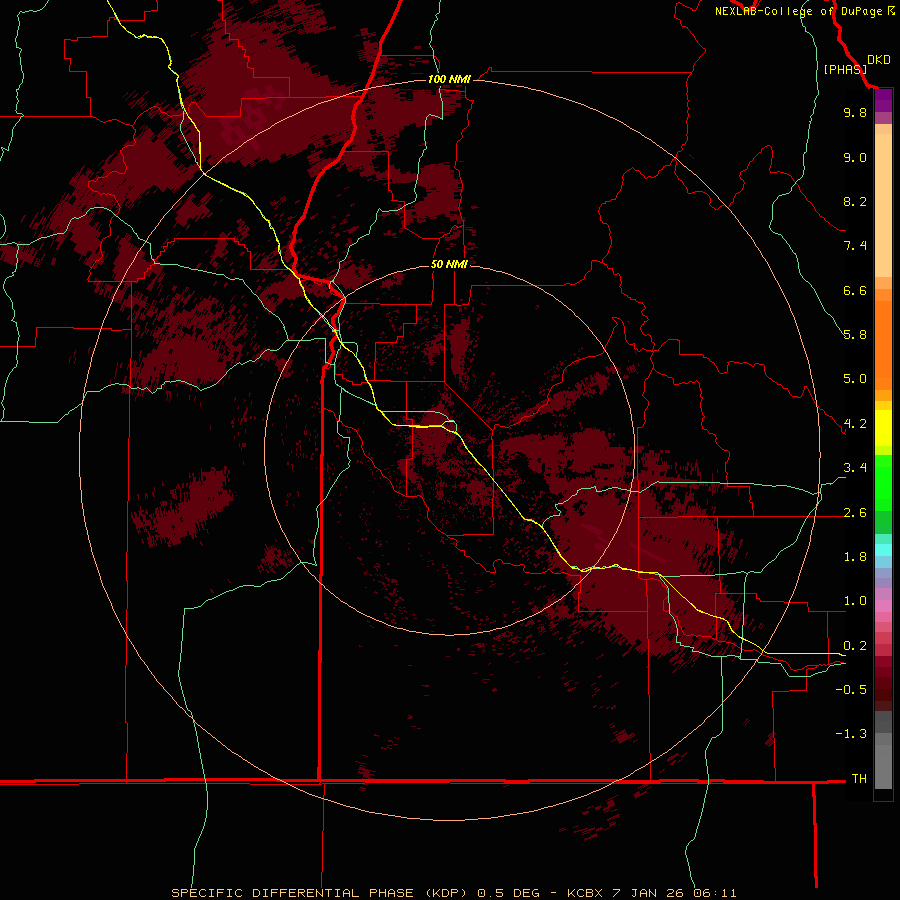Click the 3.4 legend value
This screenshot has width=900, height=900.
click(855, 468)
